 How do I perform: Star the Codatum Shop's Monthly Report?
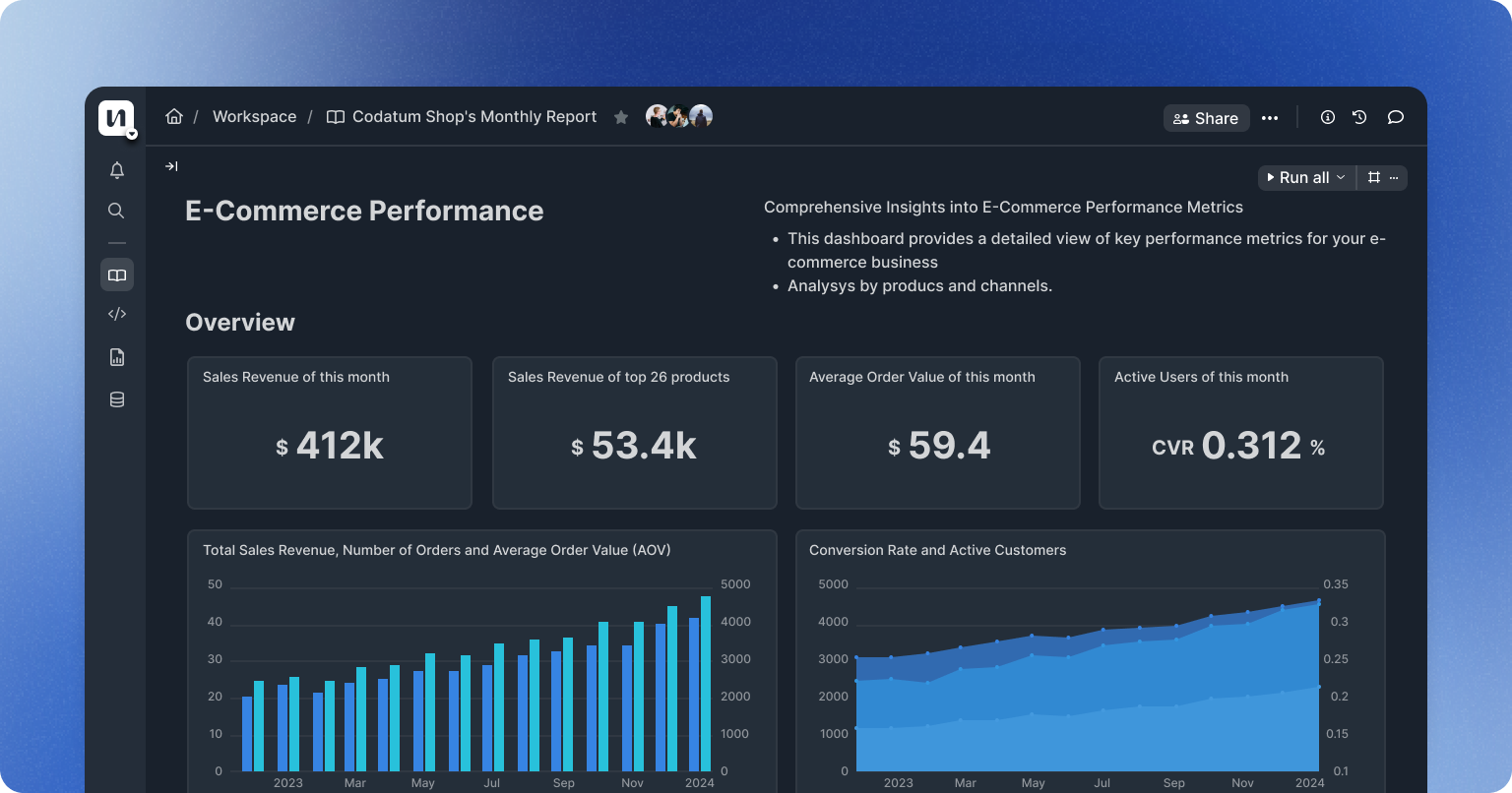click(621, 117)
